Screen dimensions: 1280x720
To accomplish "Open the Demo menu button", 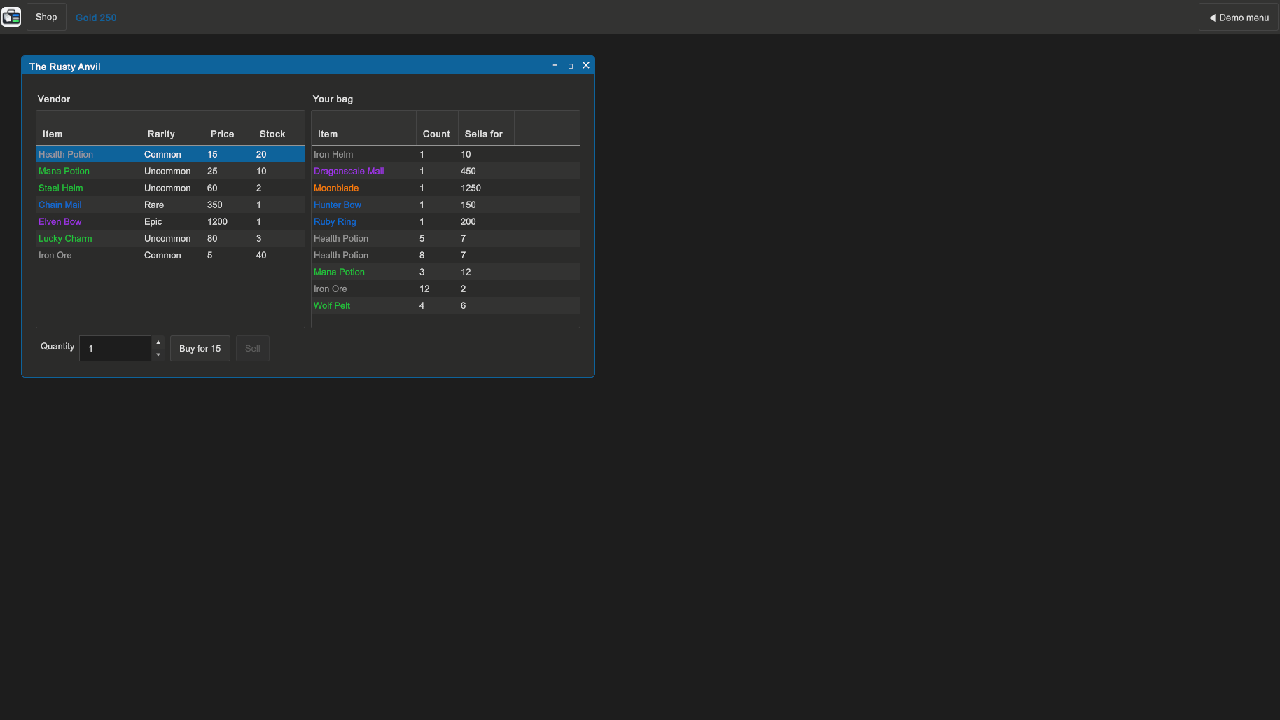I will (x=1238, y=17).
